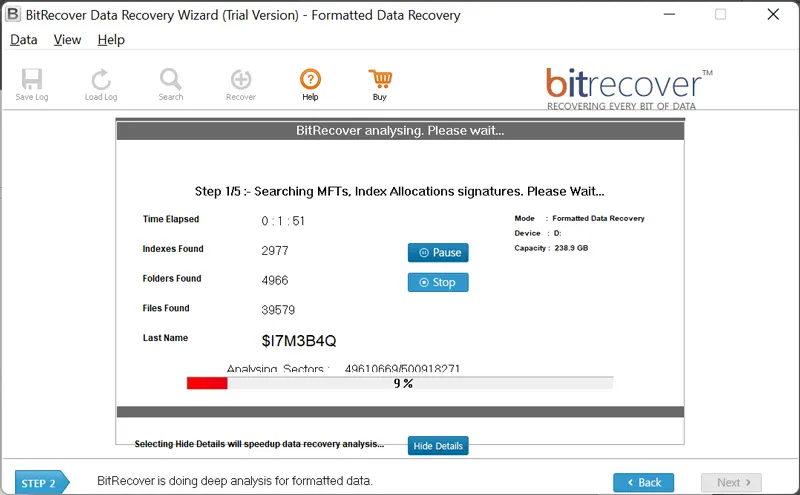Select the Files Found value 39579

(x=278, y=310)
